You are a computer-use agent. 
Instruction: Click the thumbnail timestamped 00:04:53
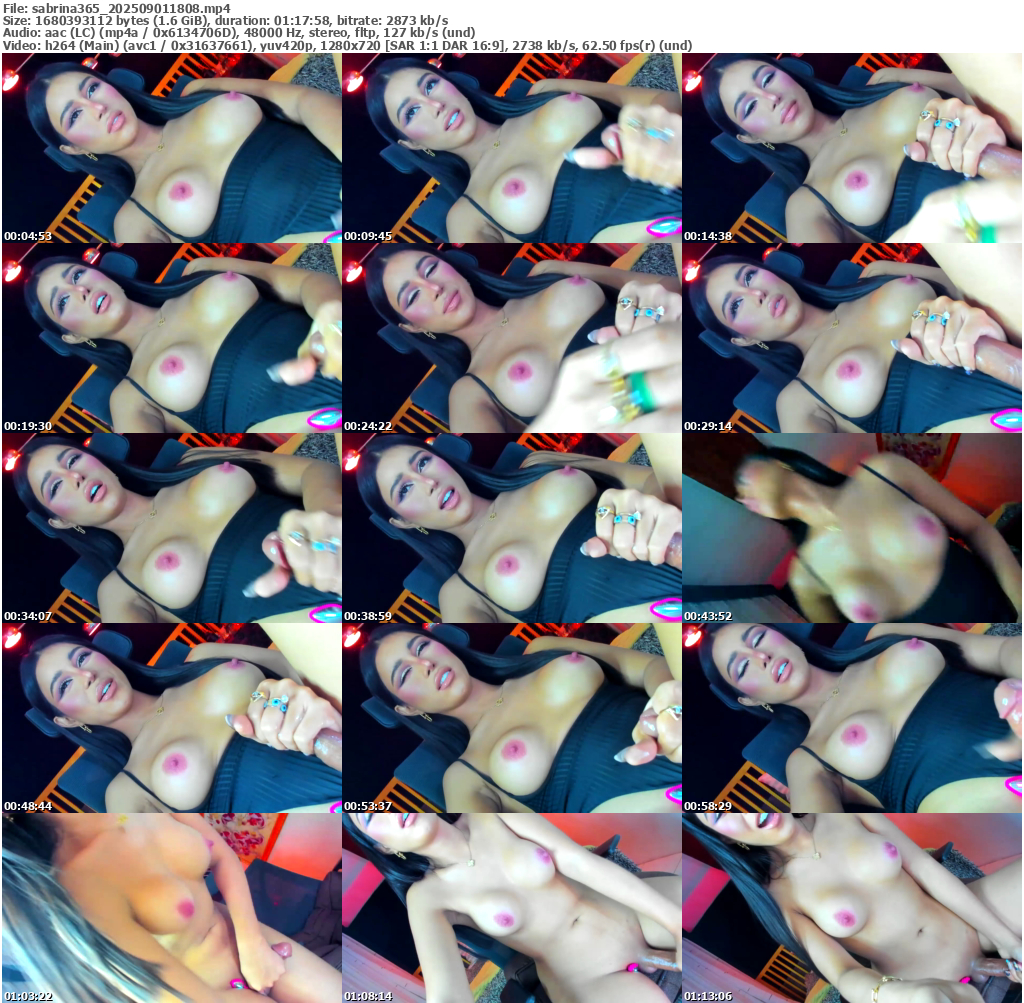point(171,148)
